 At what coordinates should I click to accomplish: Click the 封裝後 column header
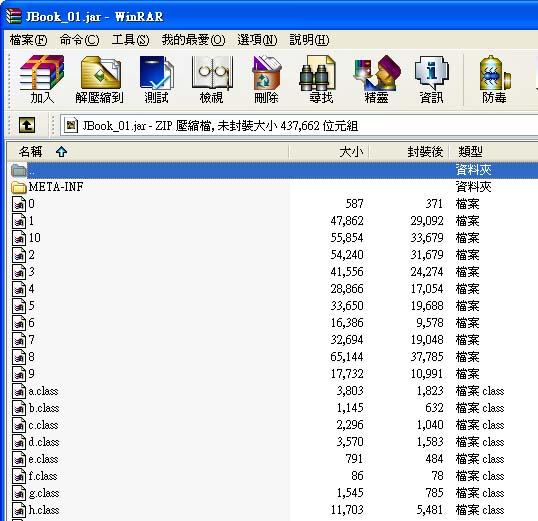click(409, 151)
